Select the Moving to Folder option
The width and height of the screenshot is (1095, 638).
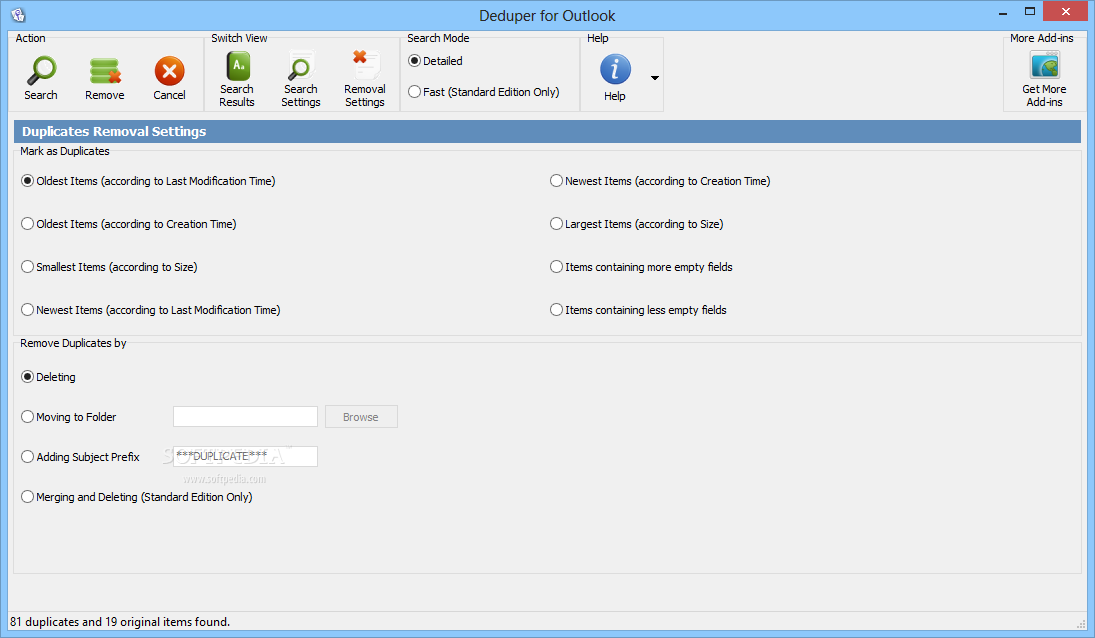tap(68, 417)
